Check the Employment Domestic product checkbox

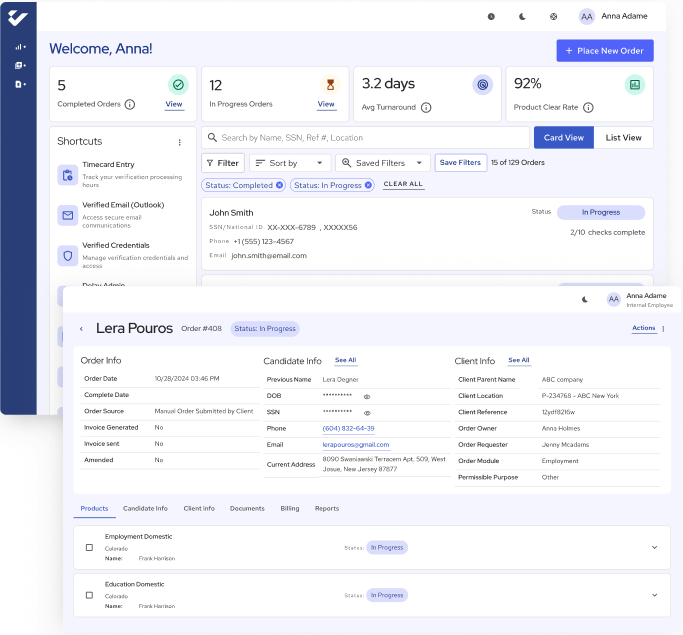point(89,547)
